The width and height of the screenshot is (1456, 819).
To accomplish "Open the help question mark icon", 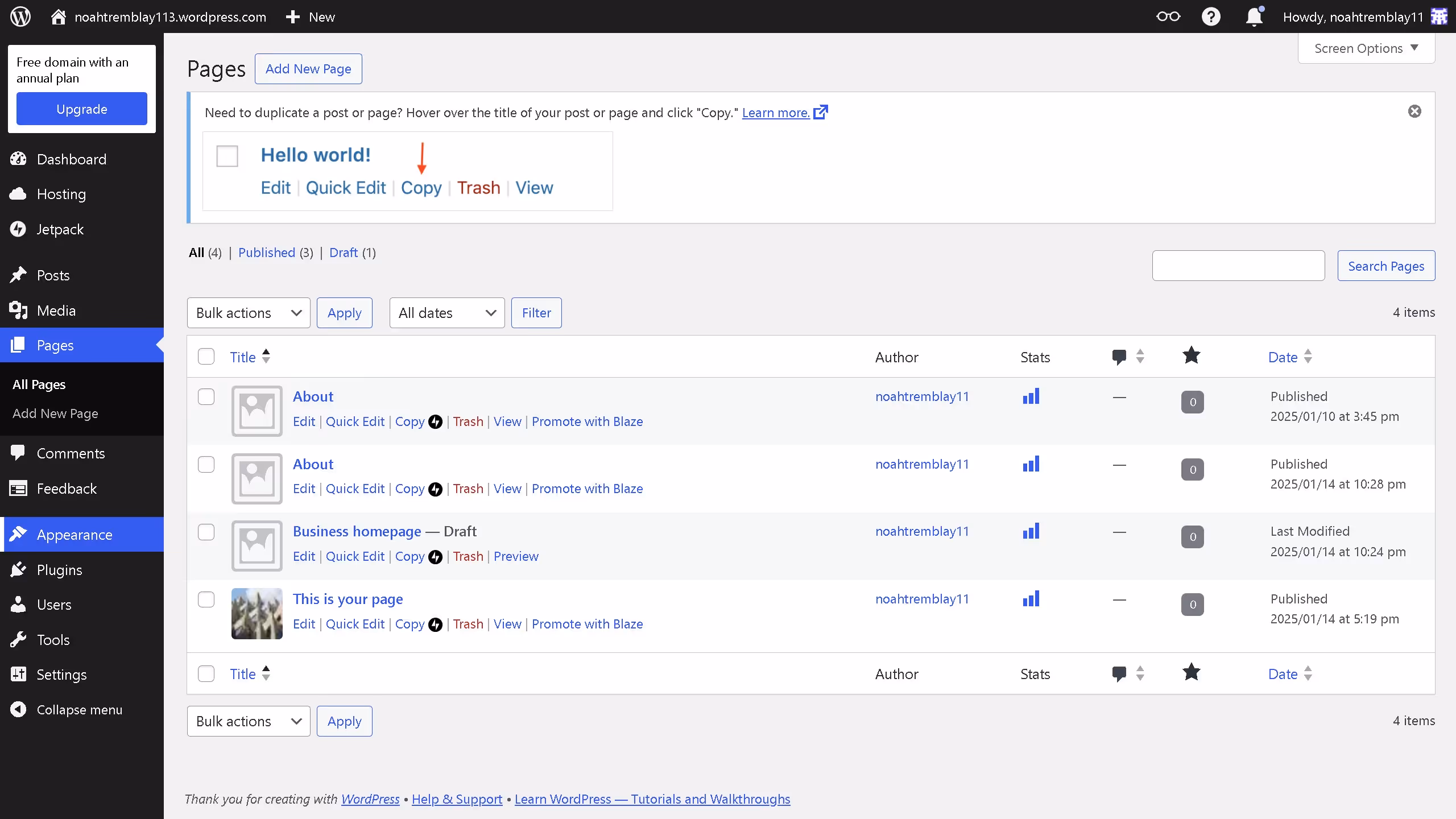I will [x=1211, y=16].
